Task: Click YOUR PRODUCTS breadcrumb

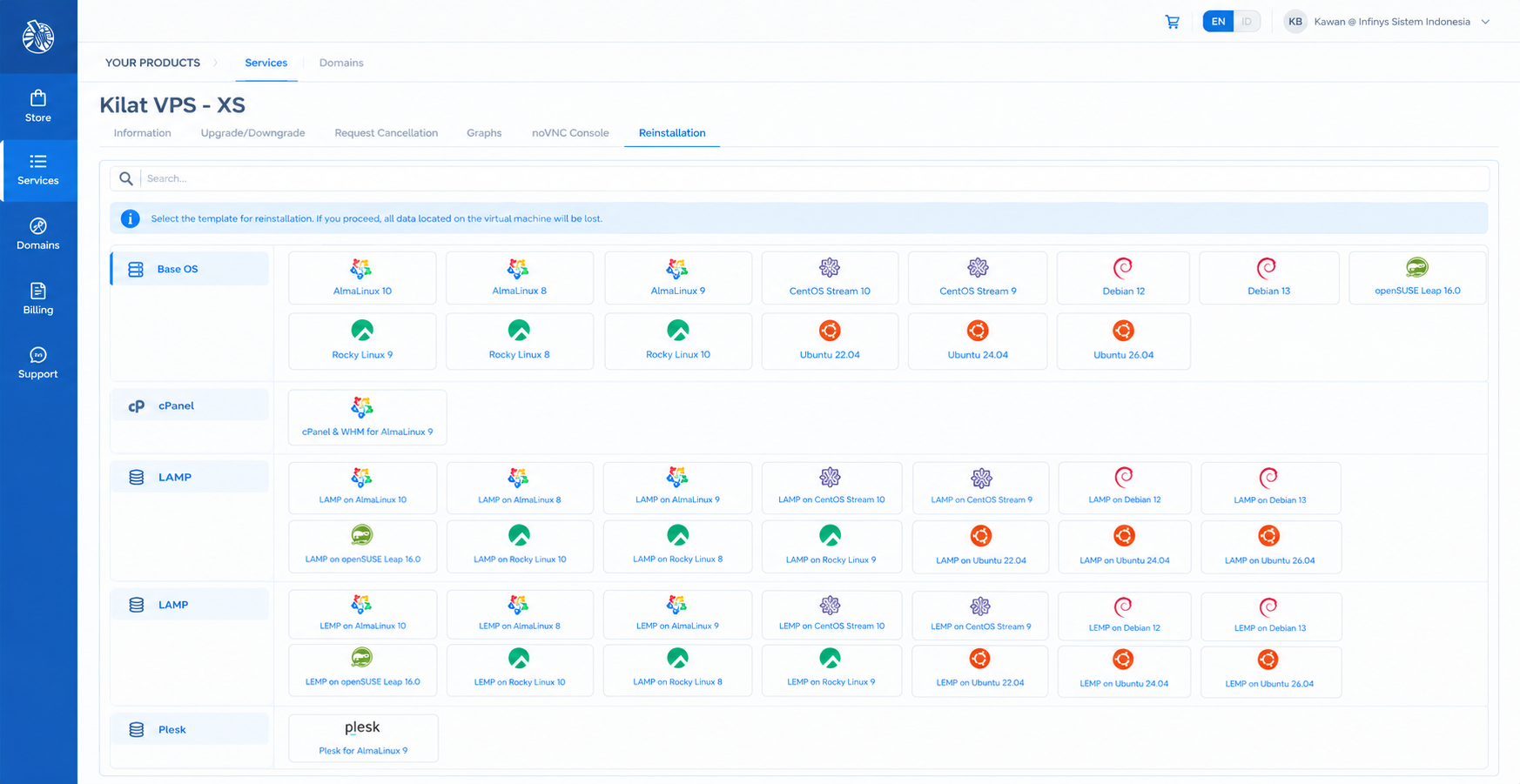Action: click(x=152, y=63)
